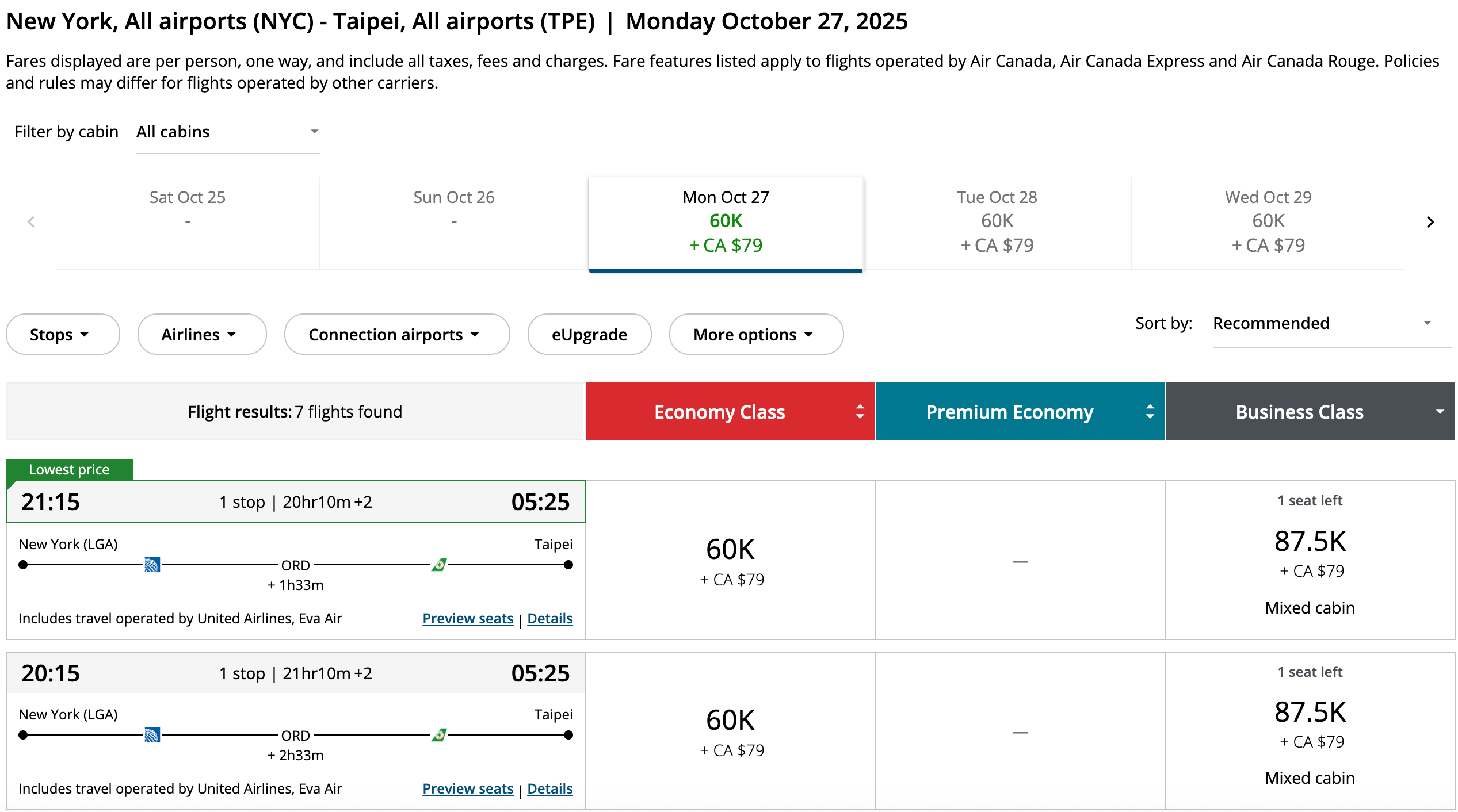The width and height of the screenshot is (1458, 812).
Task: View Details of the 20:15 flight
Action: [549, 789]
